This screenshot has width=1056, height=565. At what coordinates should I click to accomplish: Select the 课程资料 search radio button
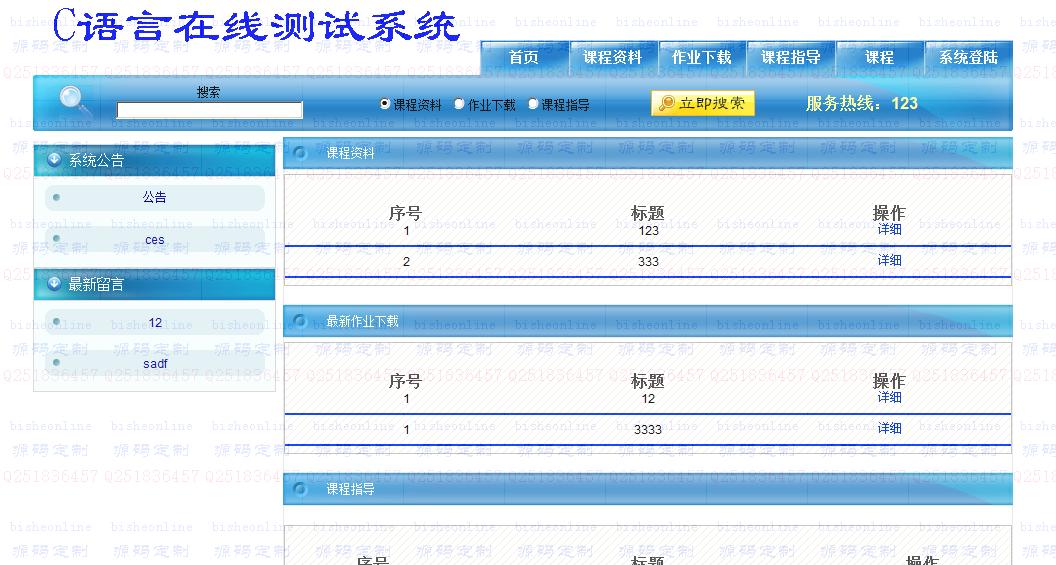(385, 104)
